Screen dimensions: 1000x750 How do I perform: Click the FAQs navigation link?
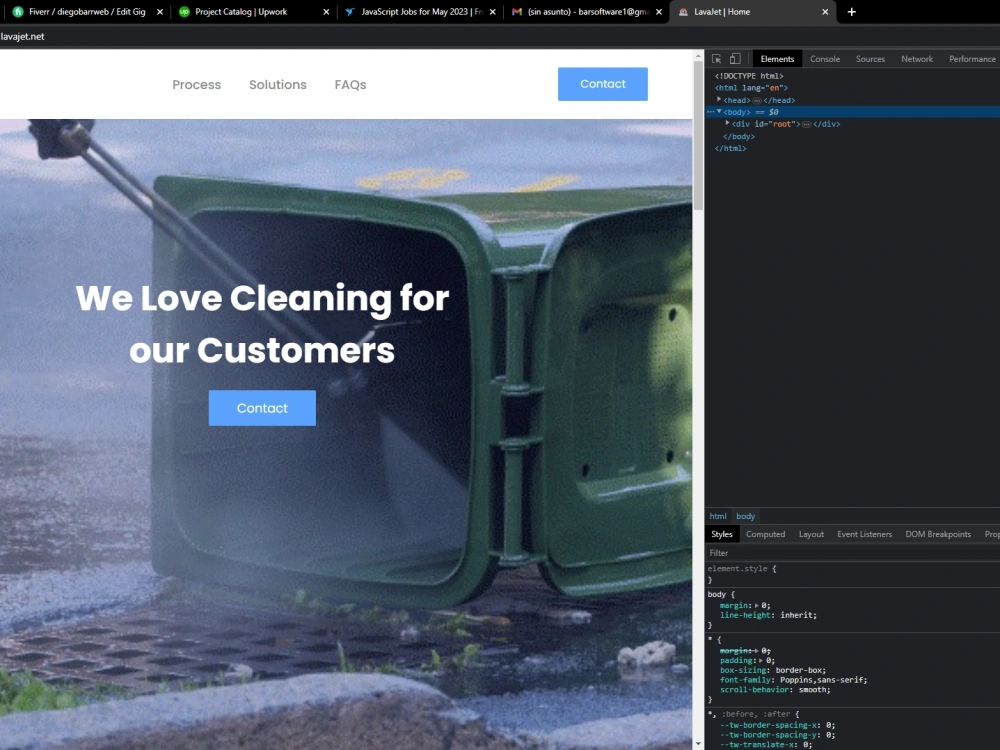point(350,84)
